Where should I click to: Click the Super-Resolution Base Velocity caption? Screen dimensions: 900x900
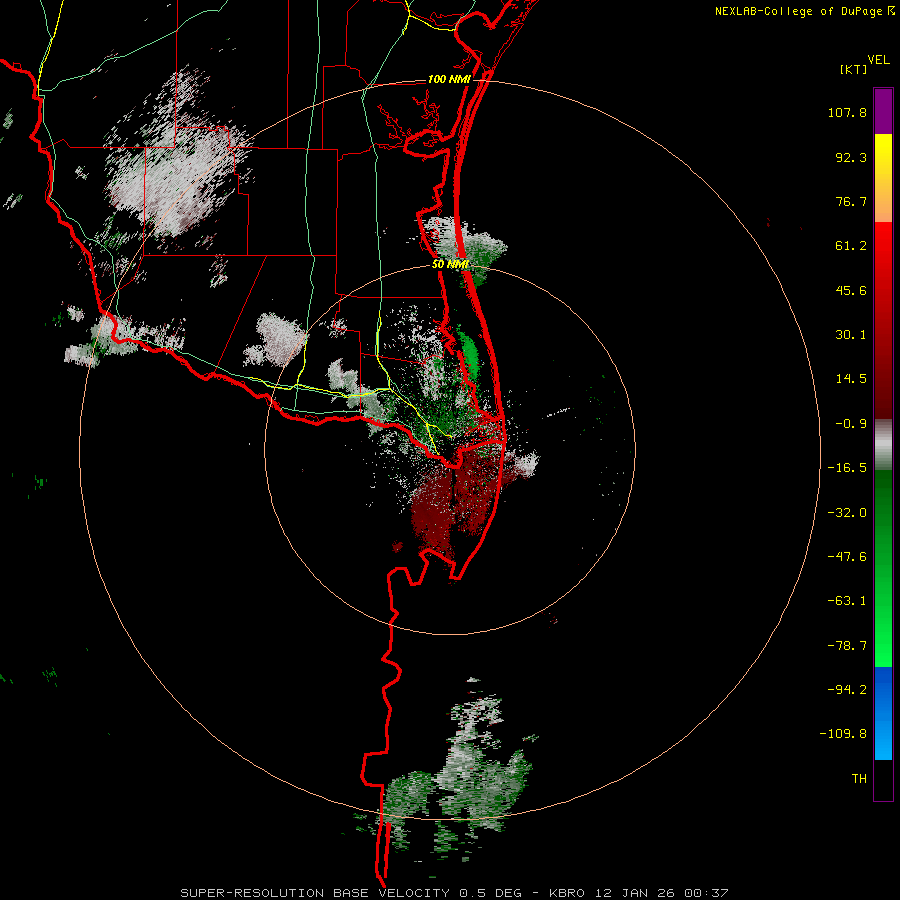[454, 893]
